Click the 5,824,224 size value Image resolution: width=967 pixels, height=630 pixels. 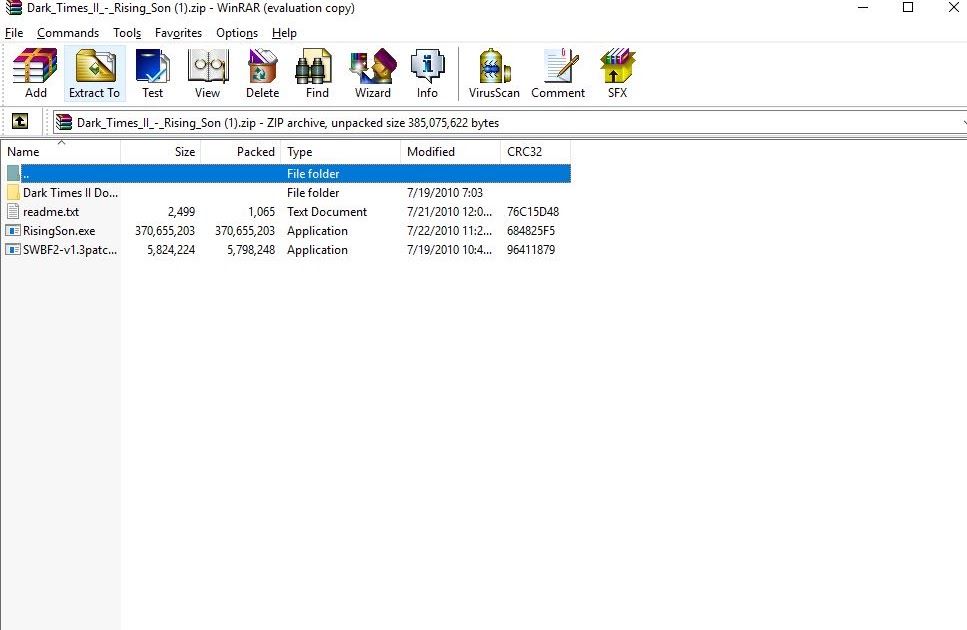(171, 250)
